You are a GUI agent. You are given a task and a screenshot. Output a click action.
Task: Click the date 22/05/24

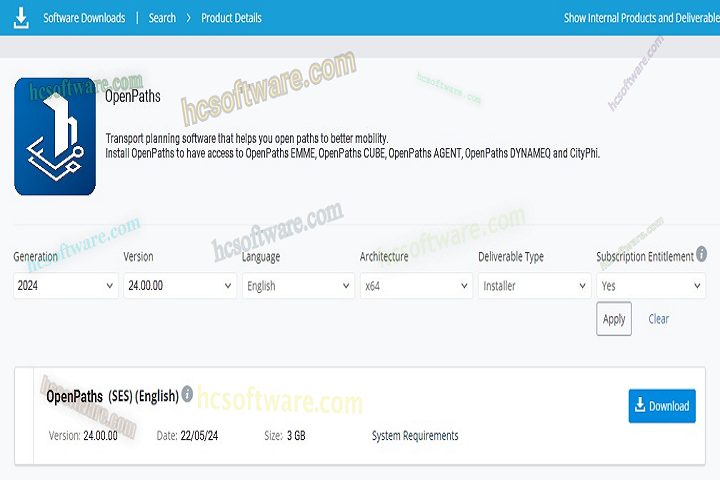click(x=199, y=435)
